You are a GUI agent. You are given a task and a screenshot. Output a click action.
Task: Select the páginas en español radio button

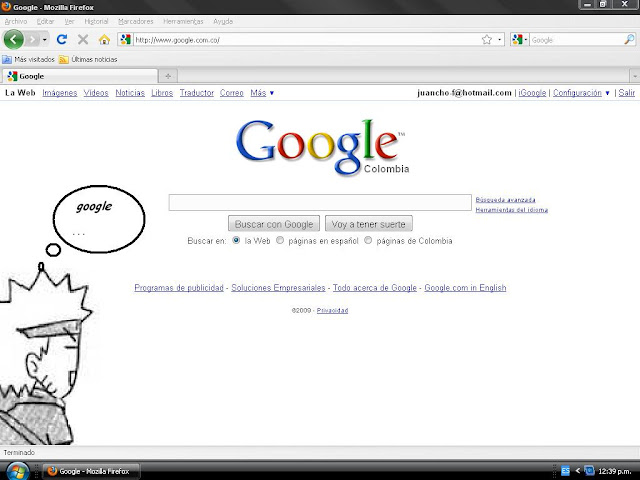(280, 240)
